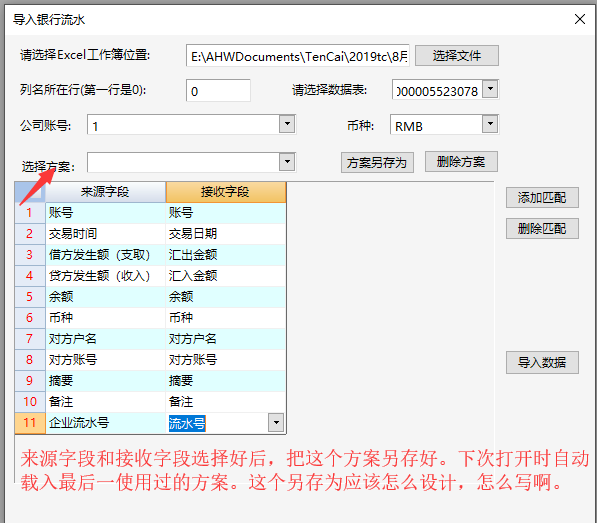Click the grid select-all corner cell
The image size is (597, 523).
30,192
